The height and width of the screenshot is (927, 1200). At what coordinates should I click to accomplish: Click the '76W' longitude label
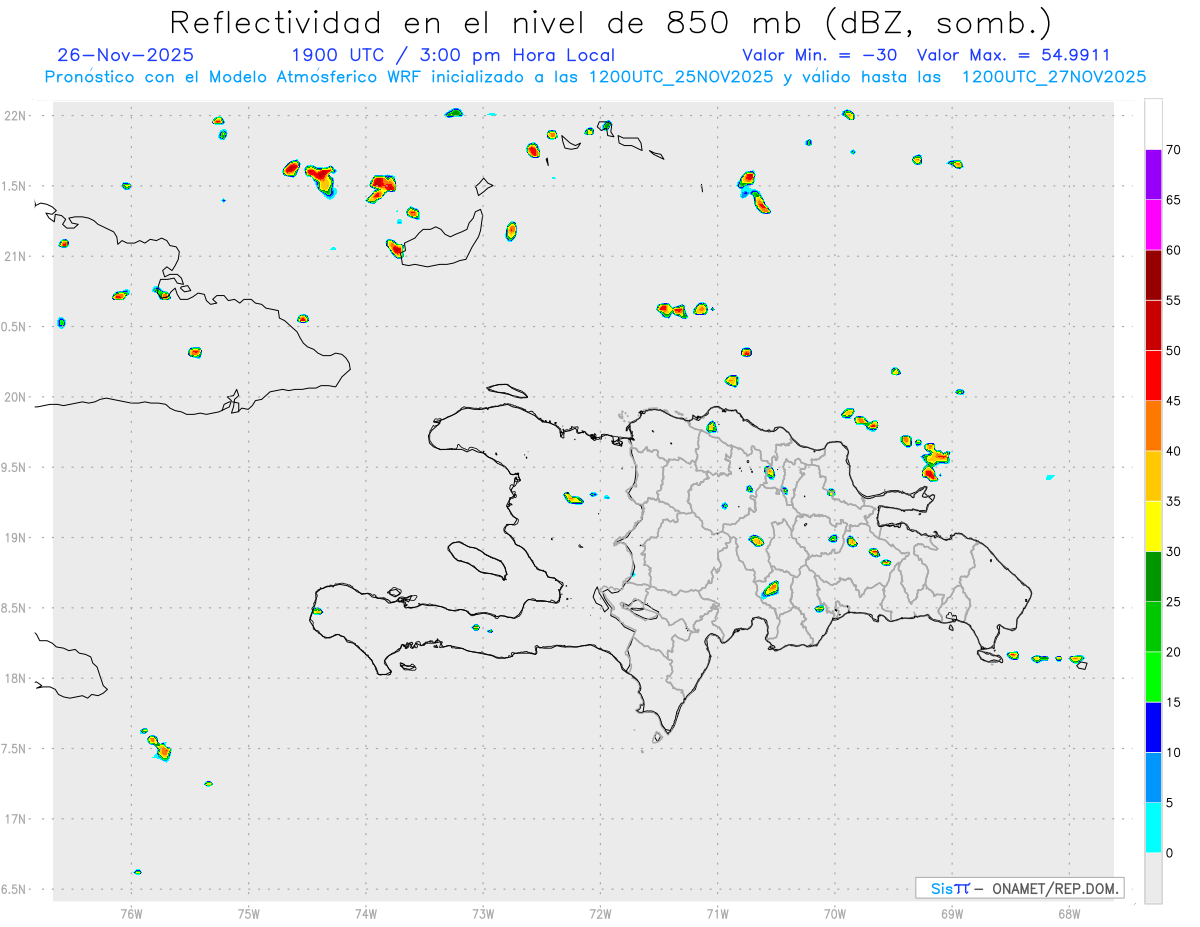point(131,913)
